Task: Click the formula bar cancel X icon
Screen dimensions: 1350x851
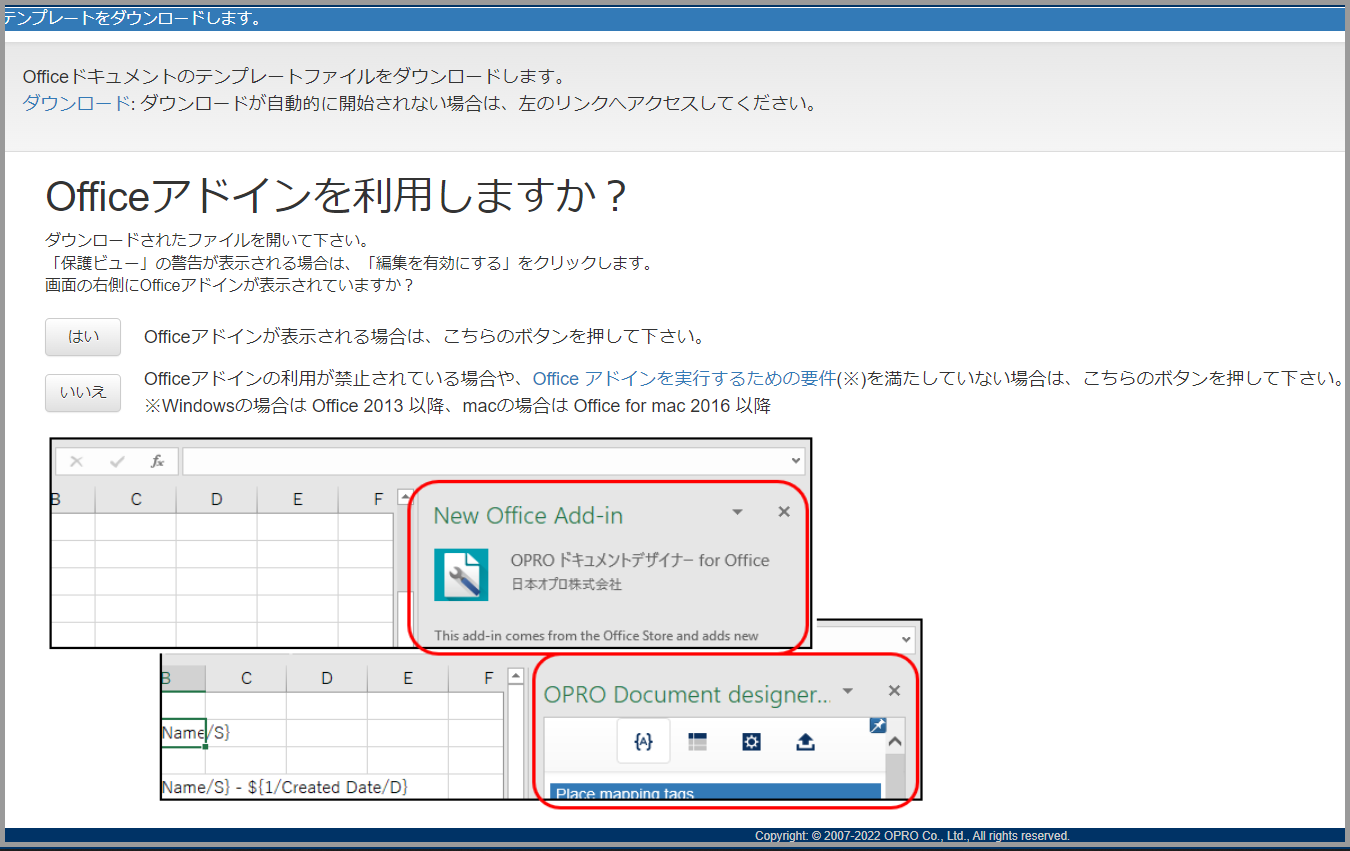Action: point(77,461)
